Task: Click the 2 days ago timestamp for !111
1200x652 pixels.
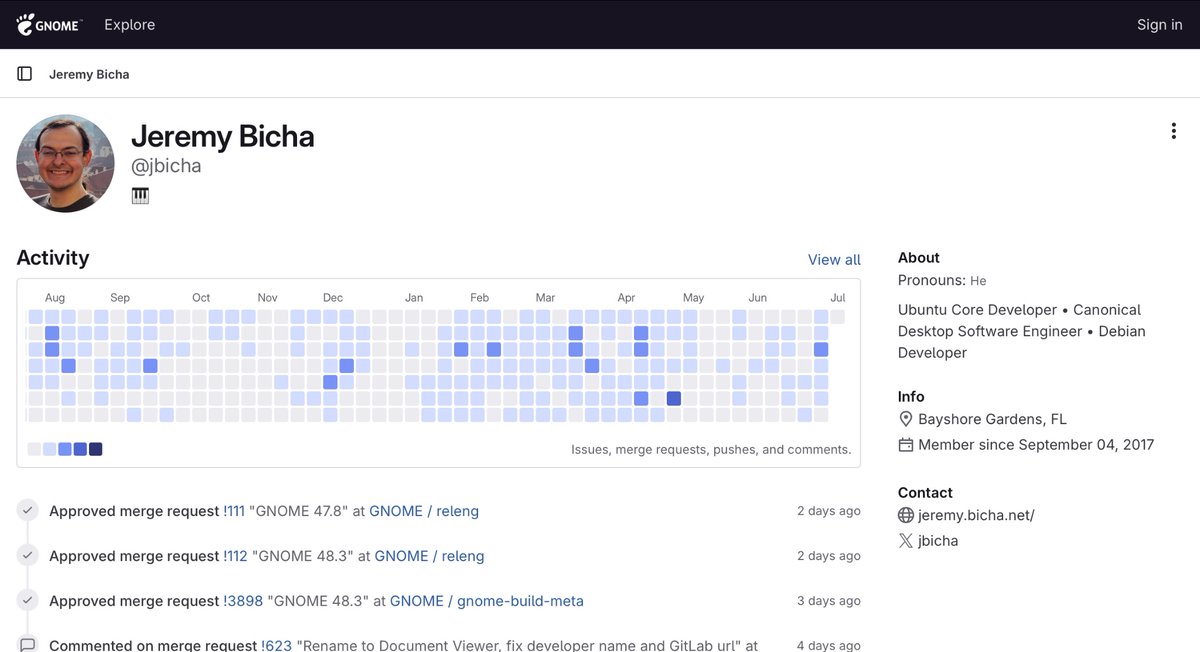Action: coord(829,511)
